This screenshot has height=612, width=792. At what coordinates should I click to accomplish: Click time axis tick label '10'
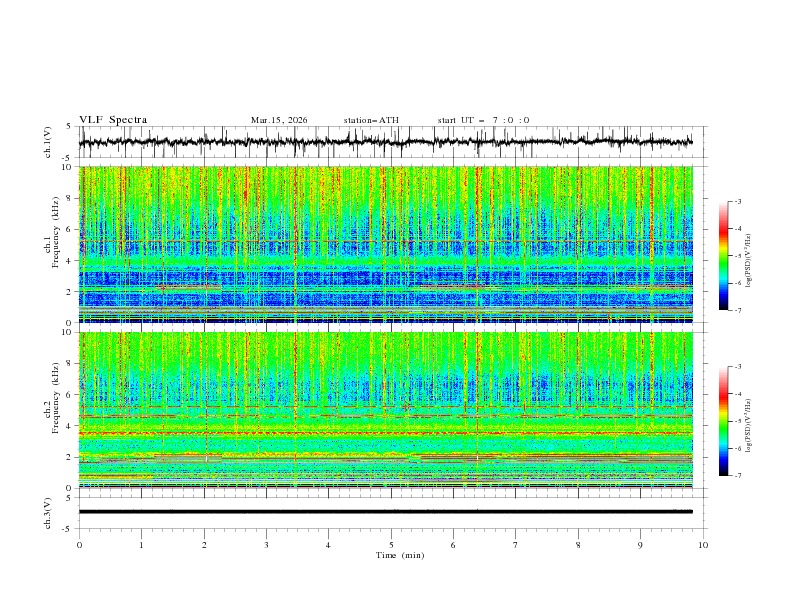[703, 545]
